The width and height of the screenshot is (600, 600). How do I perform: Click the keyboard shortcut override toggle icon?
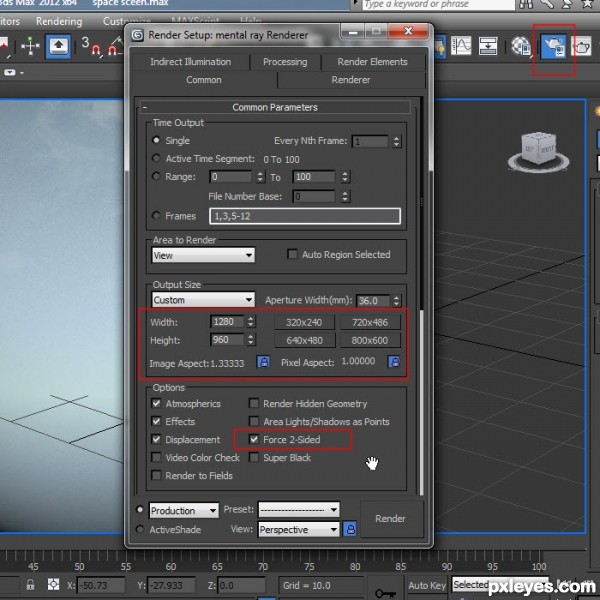tap(58, 46)
